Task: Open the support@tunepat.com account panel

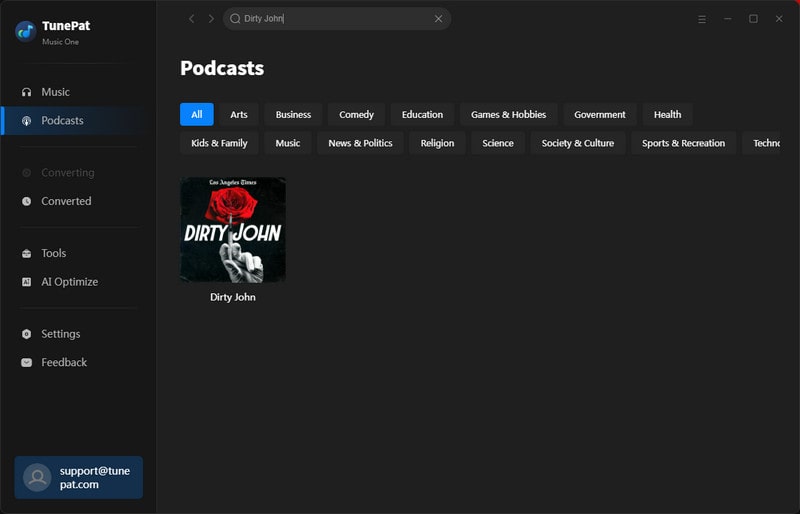Action: pyautogui.click(x=78, y=477)
